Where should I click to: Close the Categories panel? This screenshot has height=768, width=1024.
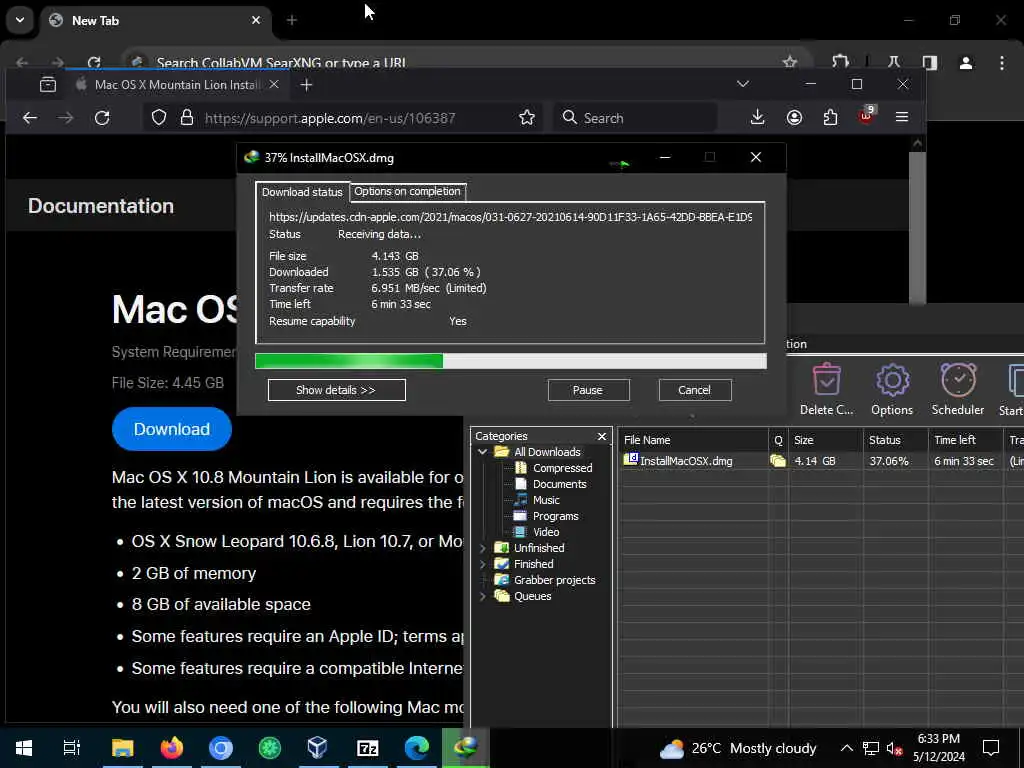tap(602, 436)
